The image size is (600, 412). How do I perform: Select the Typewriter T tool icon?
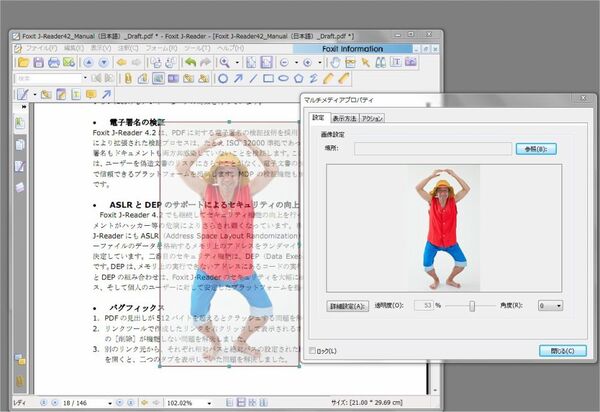tap(396, 62)
